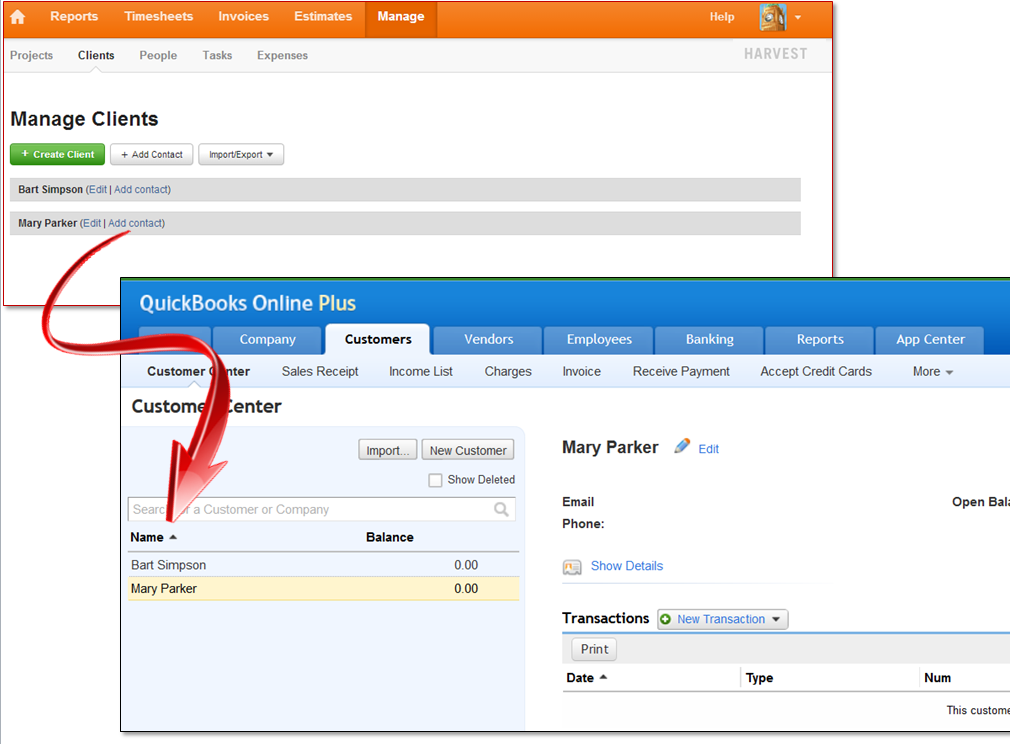This screenshot has width=1010, height=744.
Task: Select the Clients subtab in Harvest
Action: pos(96,55)
